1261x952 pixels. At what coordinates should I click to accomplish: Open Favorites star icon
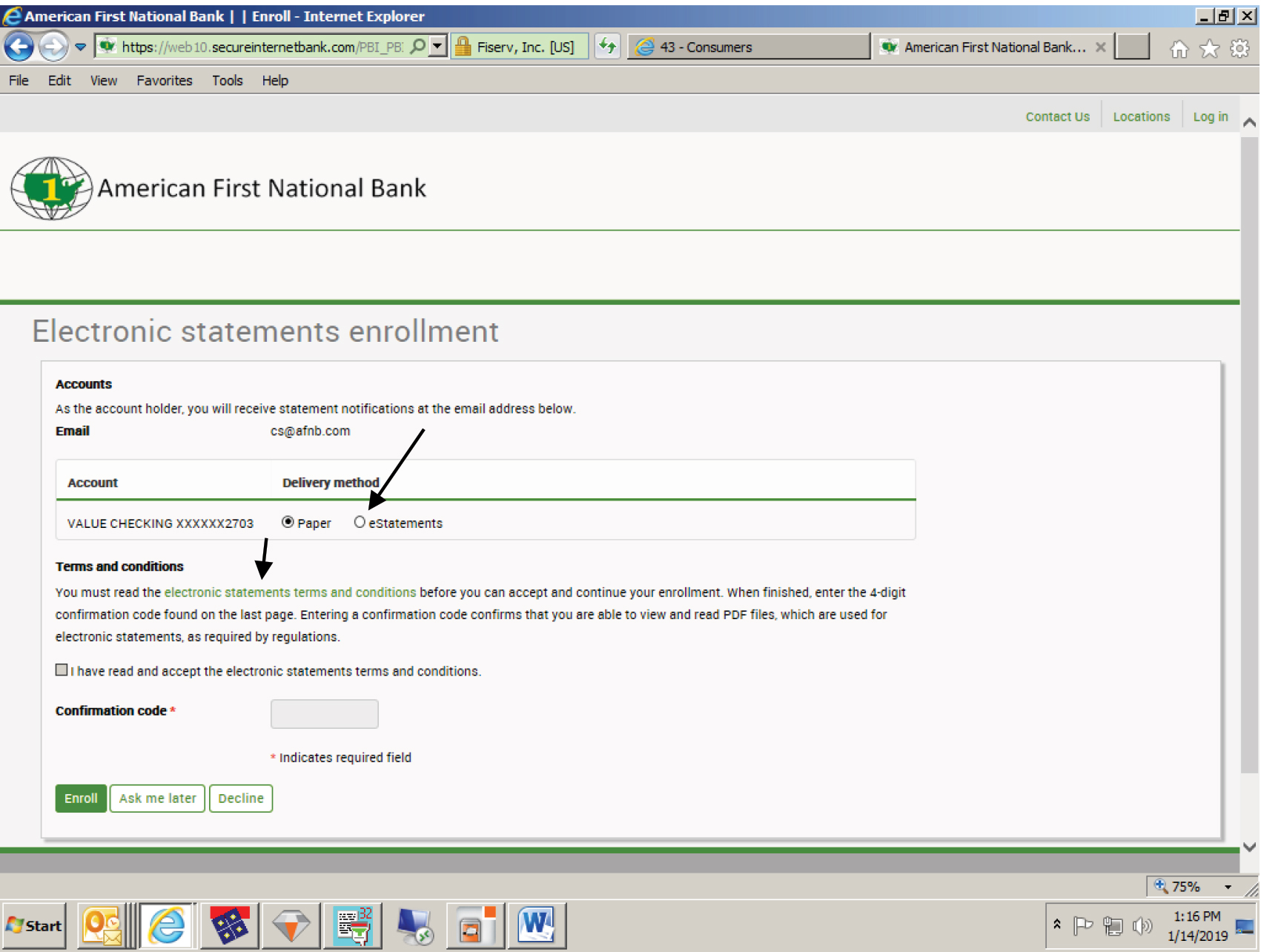(x=1209, y=49)
